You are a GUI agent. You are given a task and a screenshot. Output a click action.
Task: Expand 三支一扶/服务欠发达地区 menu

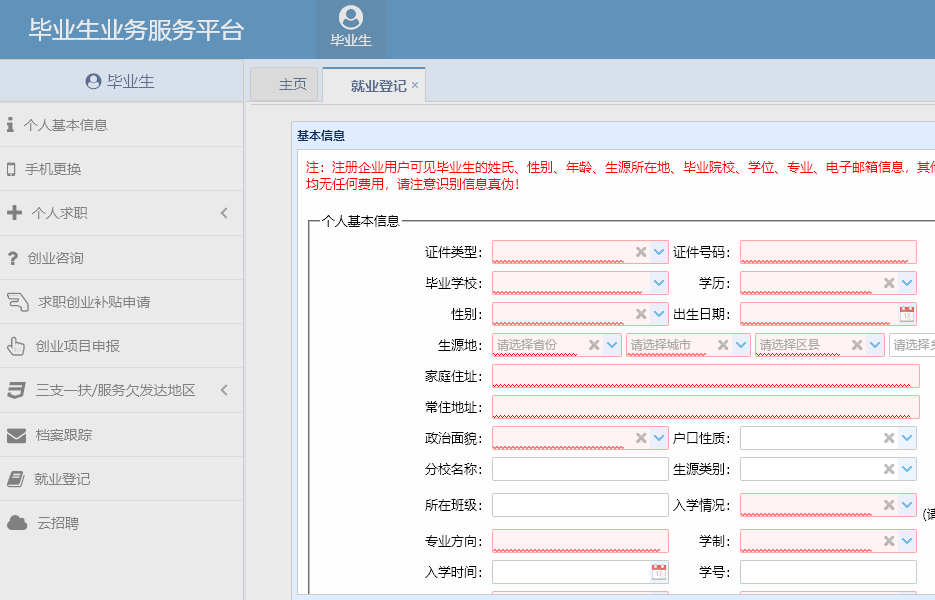pos(115,390)
